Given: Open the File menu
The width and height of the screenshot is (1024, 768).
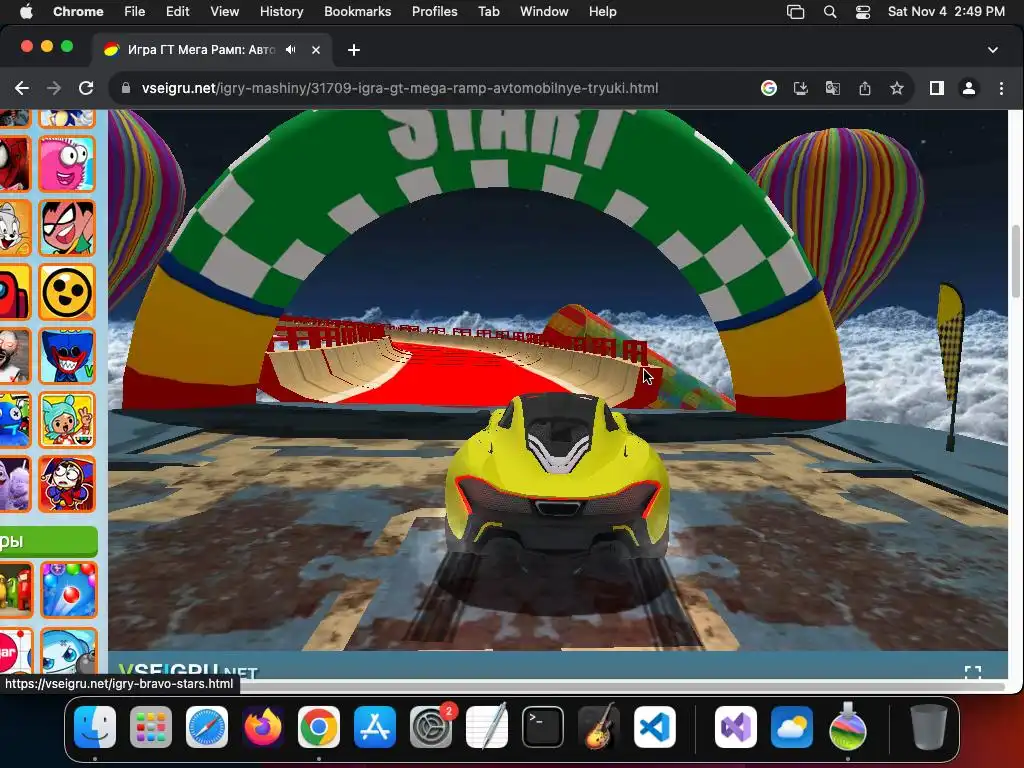Looking at the screenshot, I should point(135,12).
